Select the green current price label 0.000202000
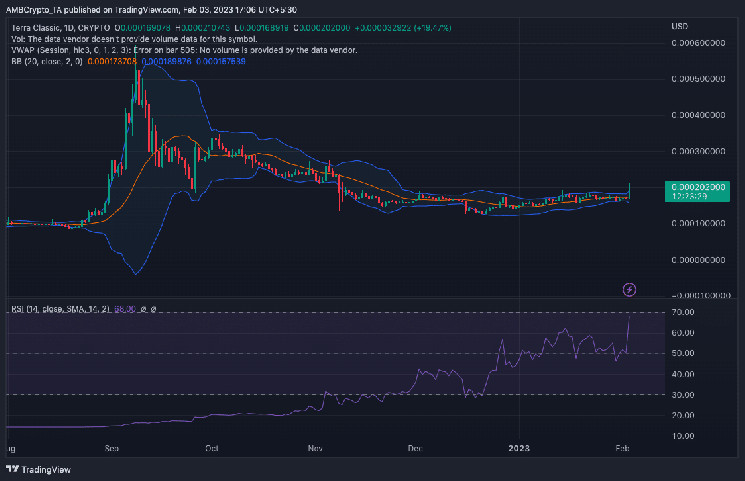745x481 pixels. (x=697, y=191)
